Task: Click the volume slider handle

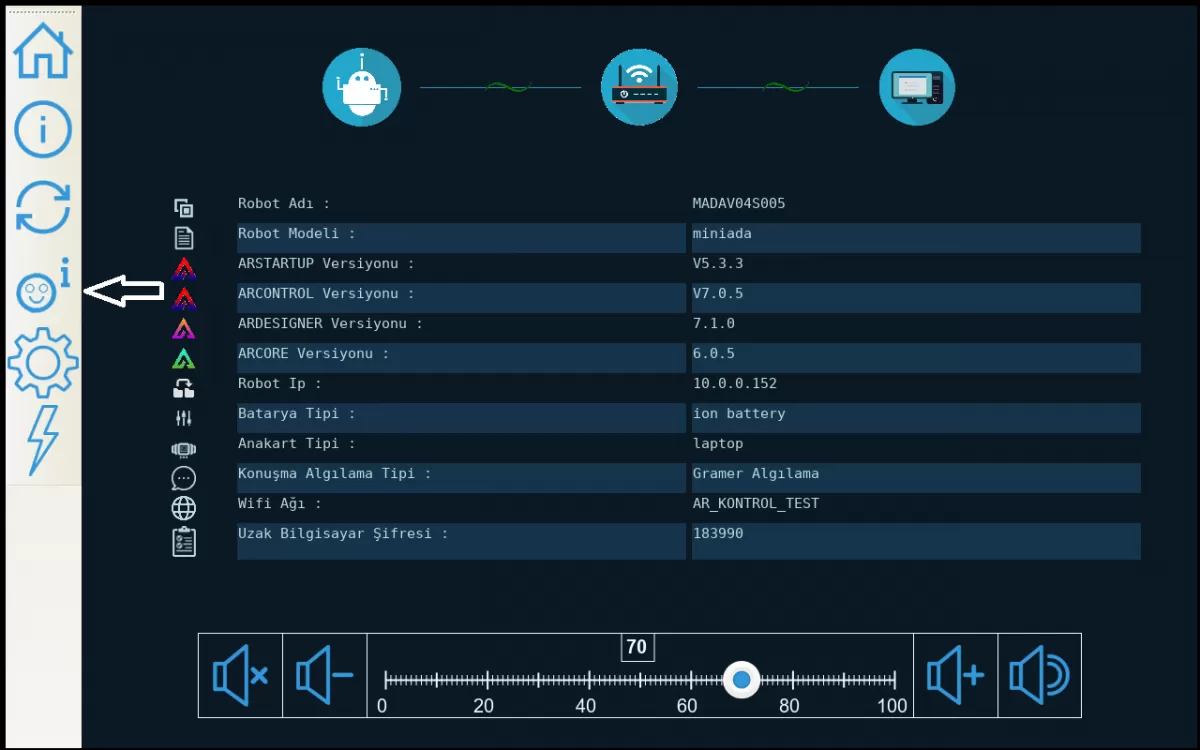Action: (x=741, y=680)
